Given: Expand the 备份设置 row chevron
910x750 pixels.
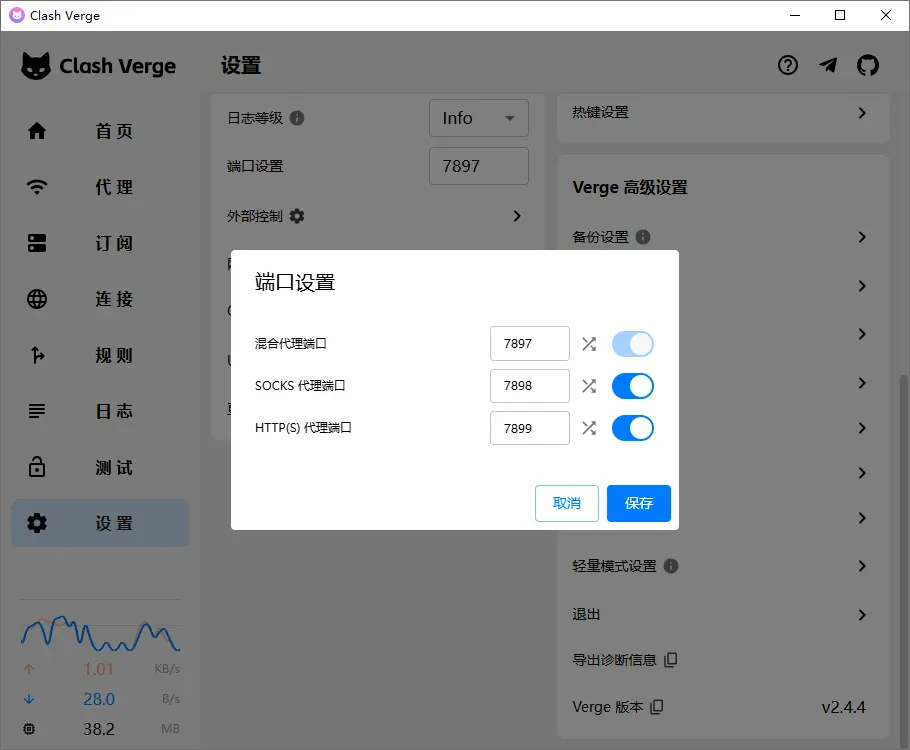Looking at the screenshot, I should (862, 237).
